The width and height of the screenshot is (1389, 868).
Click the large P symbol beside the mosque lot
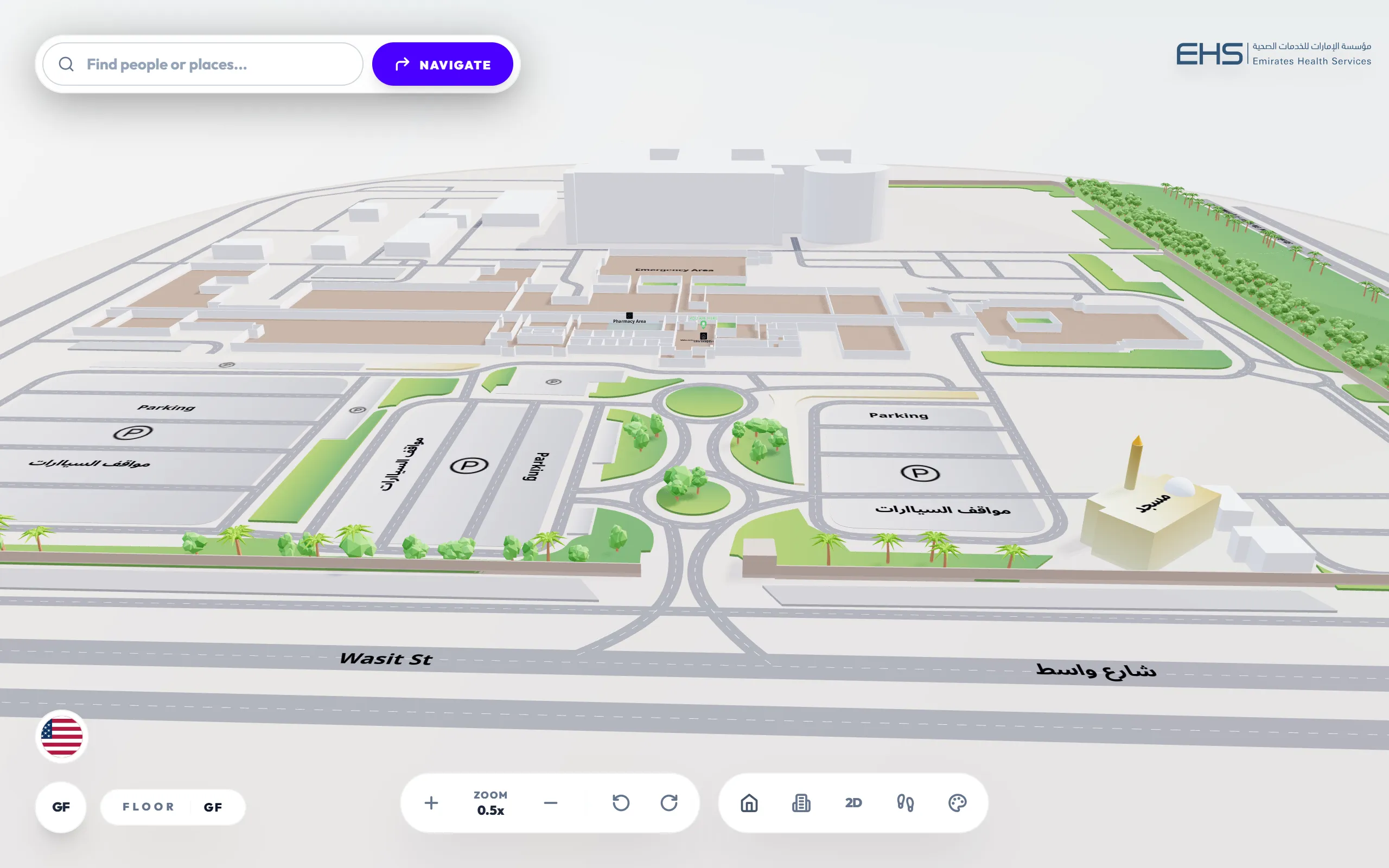(x=920, y=473)
